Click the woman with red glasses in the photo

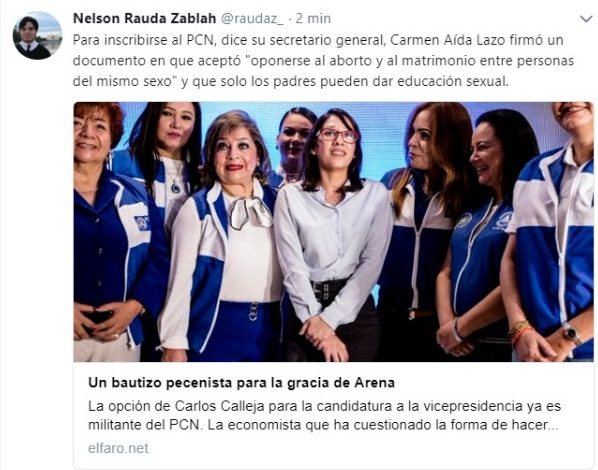pos(333,229)
